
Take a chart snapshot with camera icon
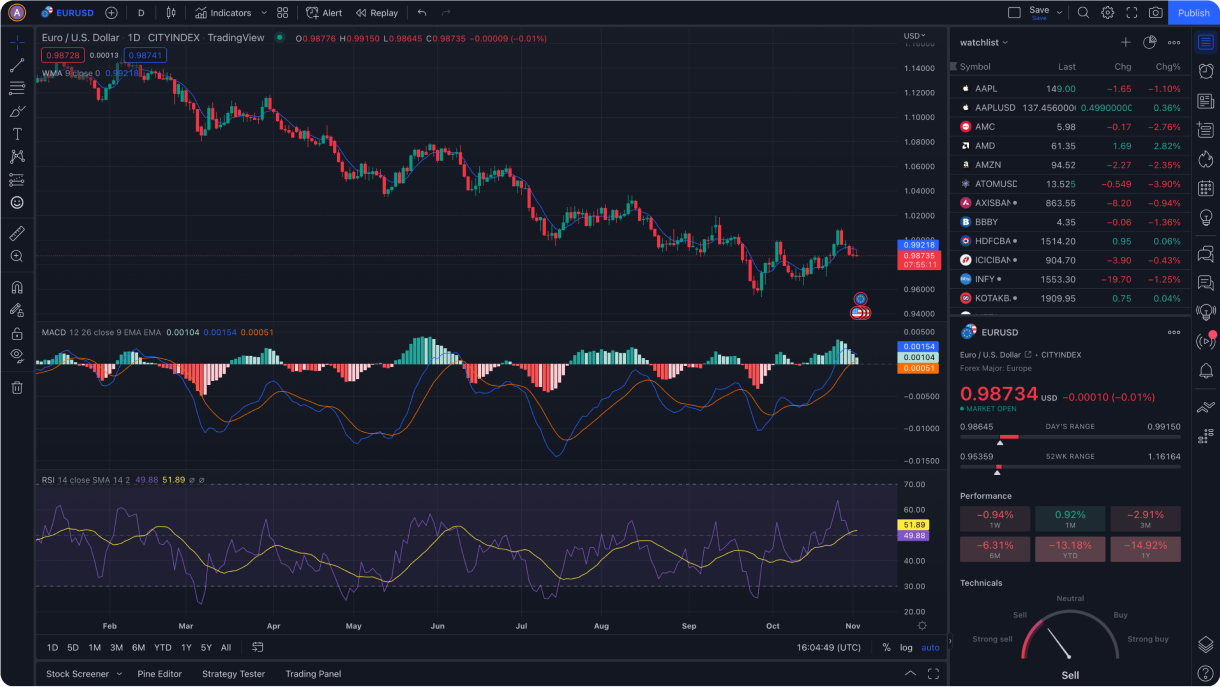coord(1156,13)
